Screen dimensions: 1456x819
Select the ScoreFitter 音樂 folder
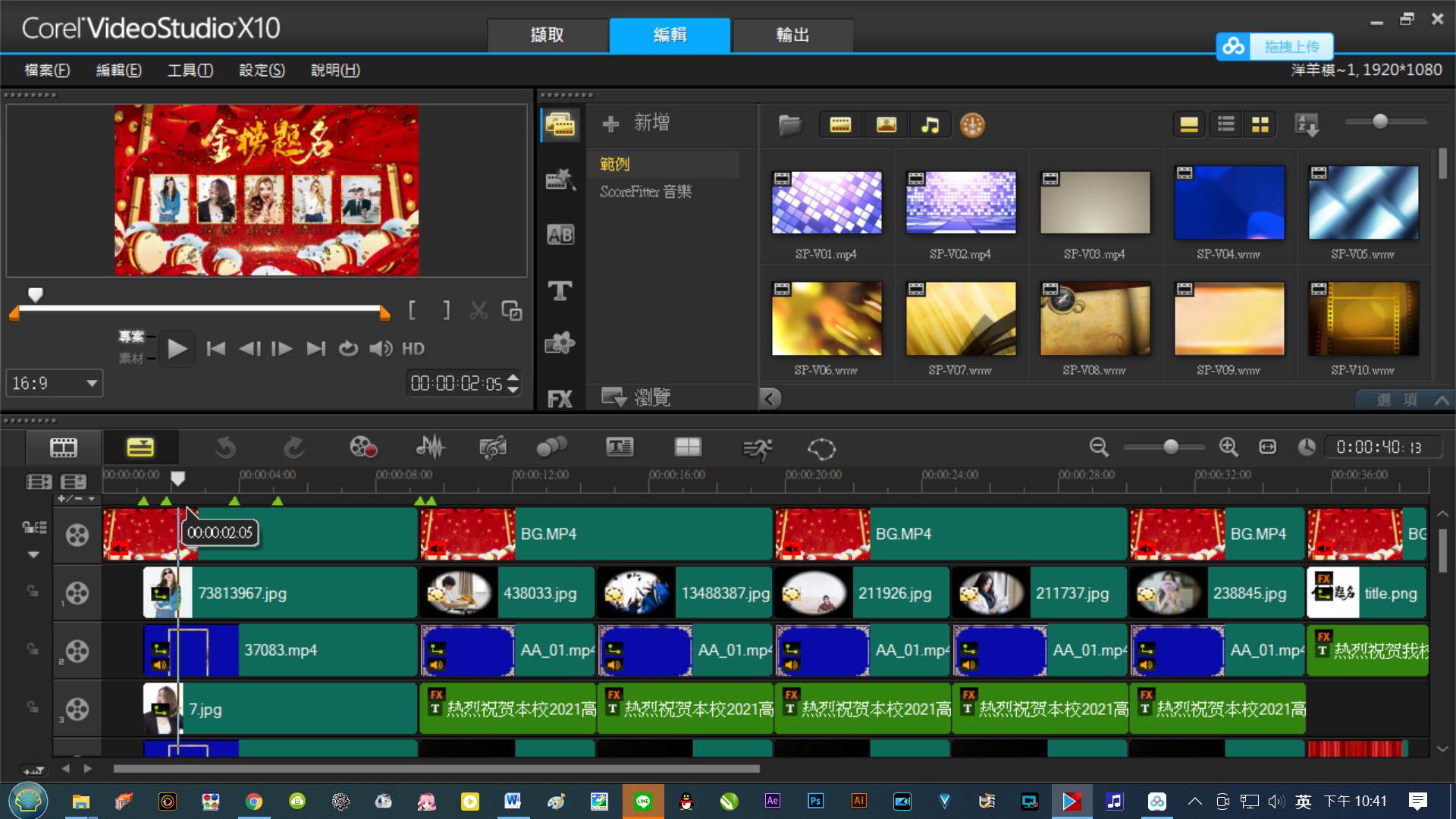[646, 192]
